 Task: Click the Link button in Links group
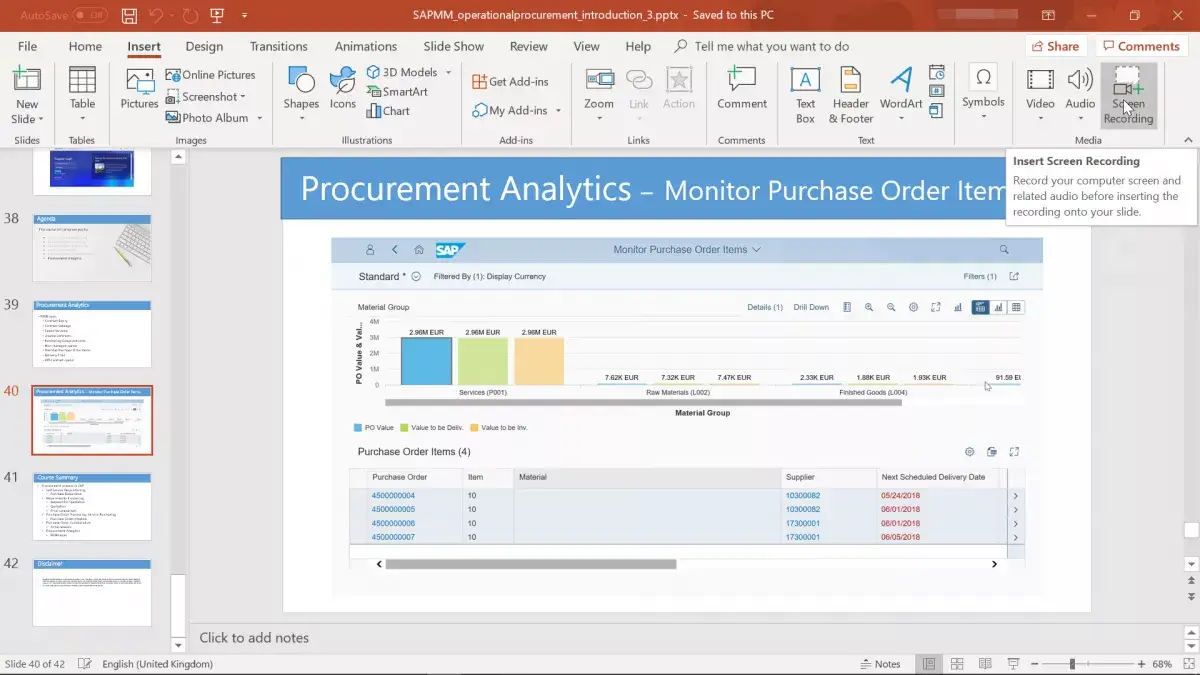tap(639, 90)
